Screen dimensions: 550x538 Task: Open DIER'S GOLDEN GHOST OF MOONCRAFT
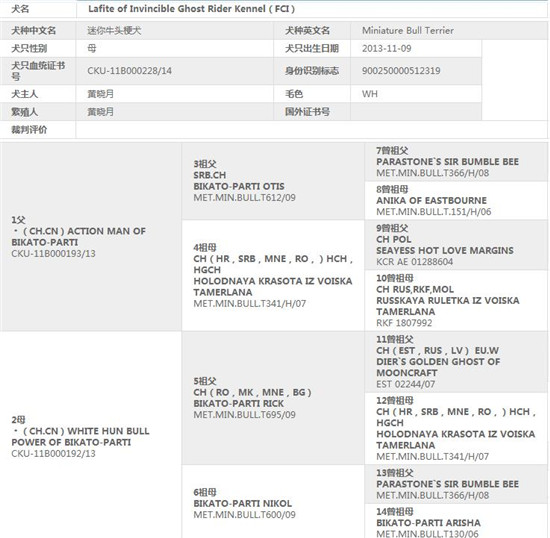click(x=438, y=367)
